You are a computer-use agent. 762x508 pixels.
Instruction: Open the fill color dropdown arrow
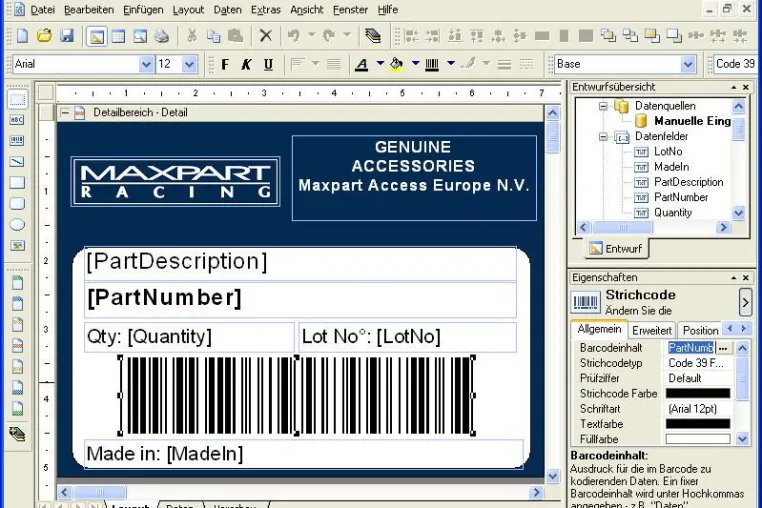point(416,63)
